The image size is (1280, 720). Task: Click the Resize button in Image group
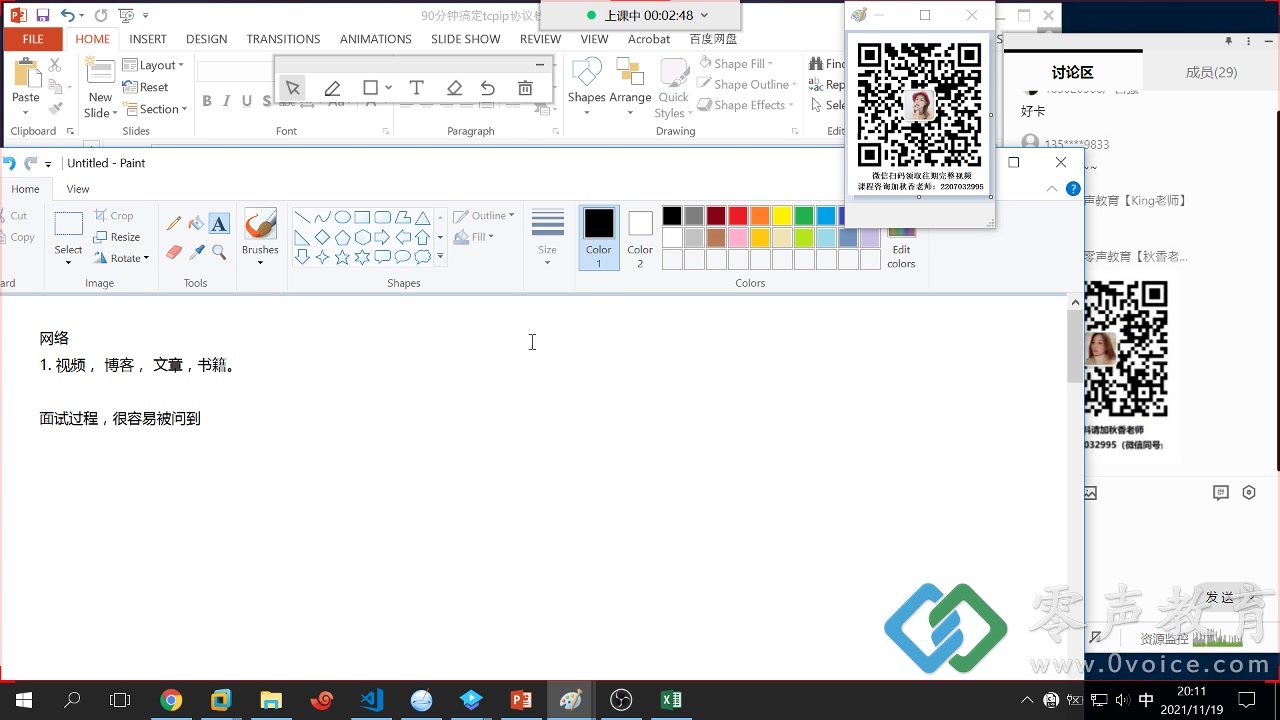click(117, 237)
